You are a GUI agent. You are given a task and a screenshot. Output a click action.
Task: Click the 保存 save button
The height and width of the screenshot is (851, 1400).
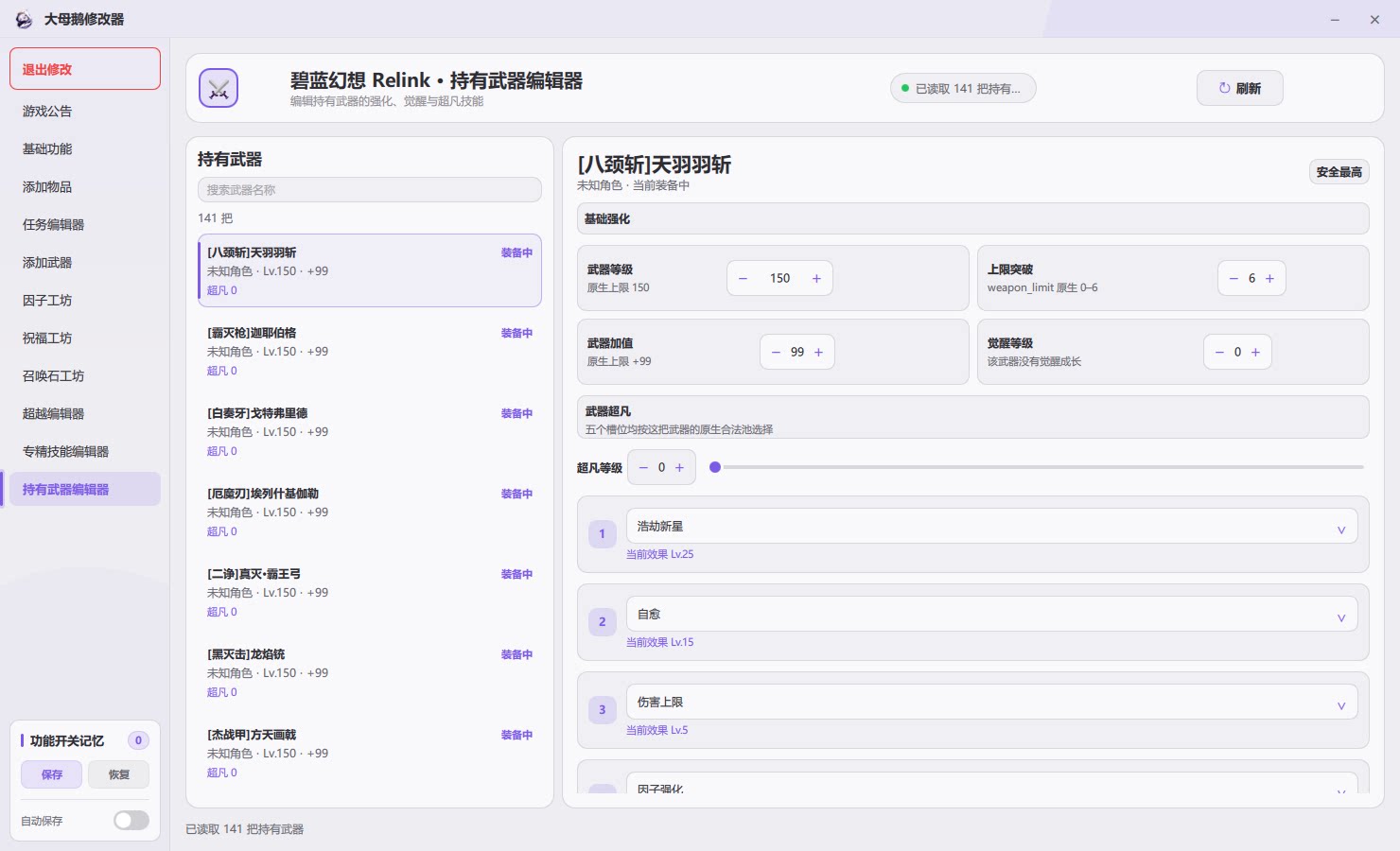[x=52, y=774]
